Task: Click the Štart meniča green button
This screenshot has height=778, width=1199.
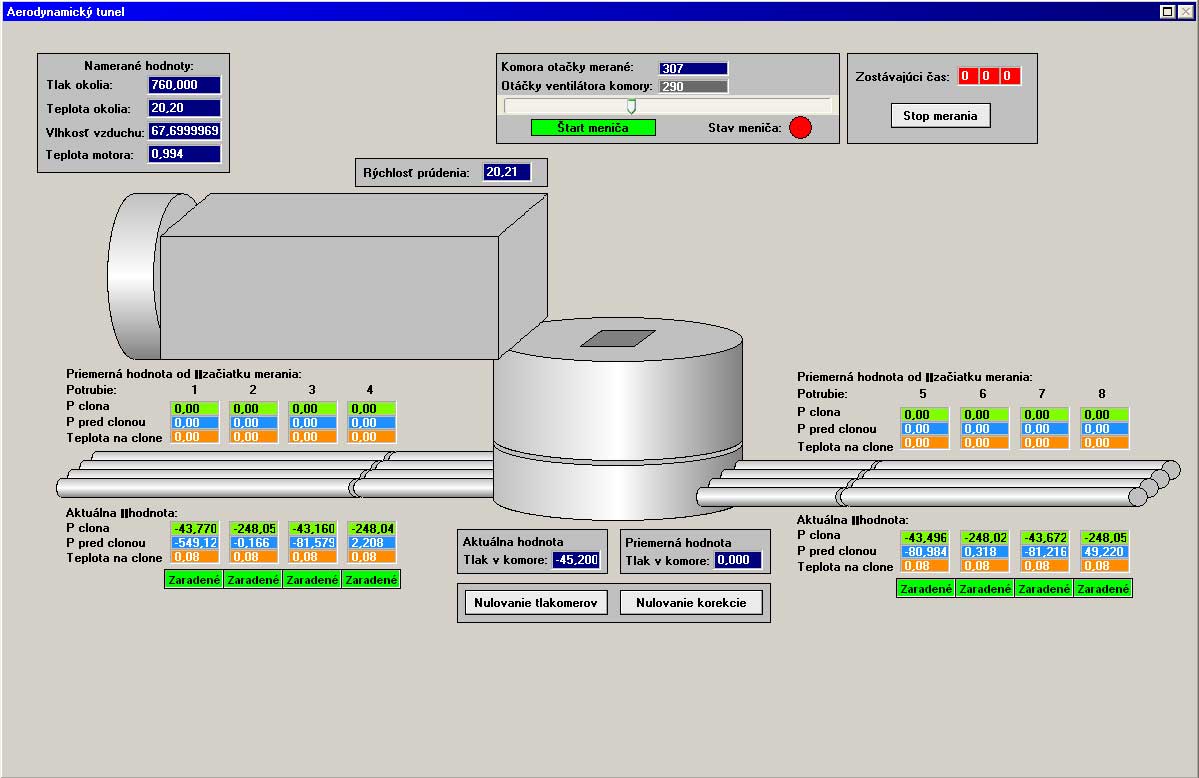Action: (x=592, y=127)
